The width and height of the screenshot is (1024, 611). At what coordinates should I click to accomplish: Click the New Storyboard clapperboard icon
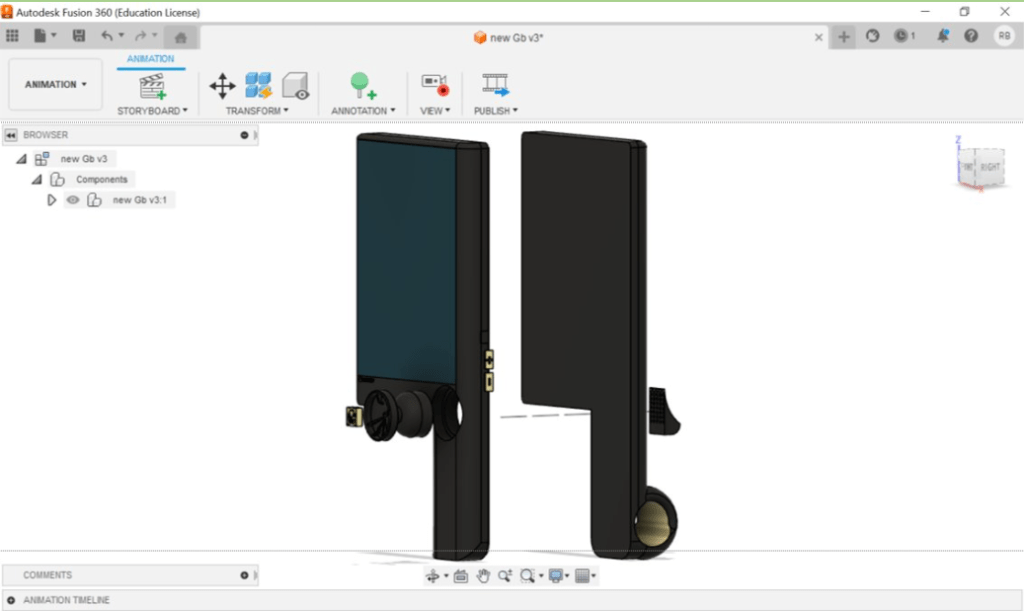click(152, 85)
